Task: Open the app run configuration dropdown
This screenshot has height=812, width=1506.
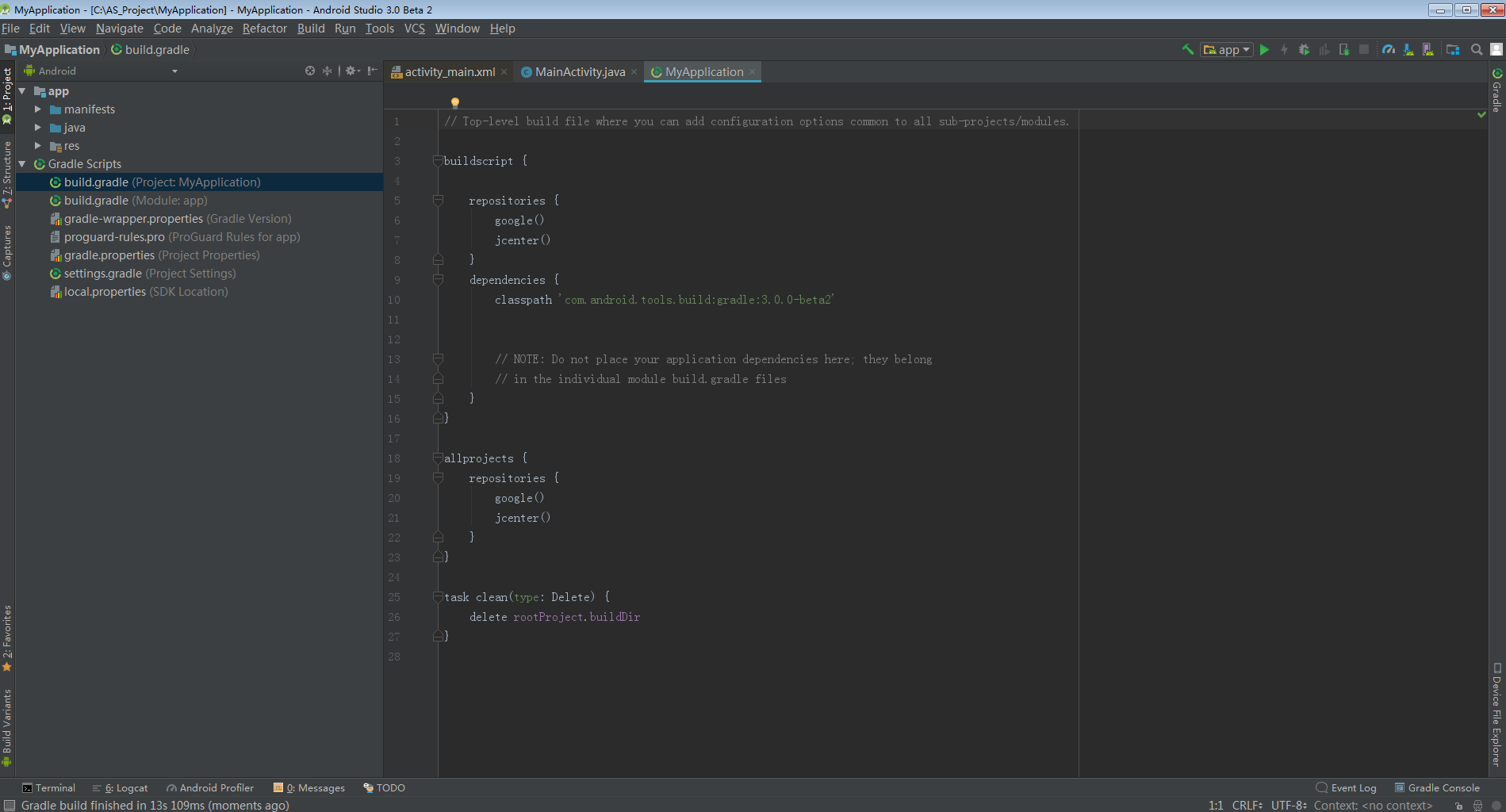Action: 1227,49
